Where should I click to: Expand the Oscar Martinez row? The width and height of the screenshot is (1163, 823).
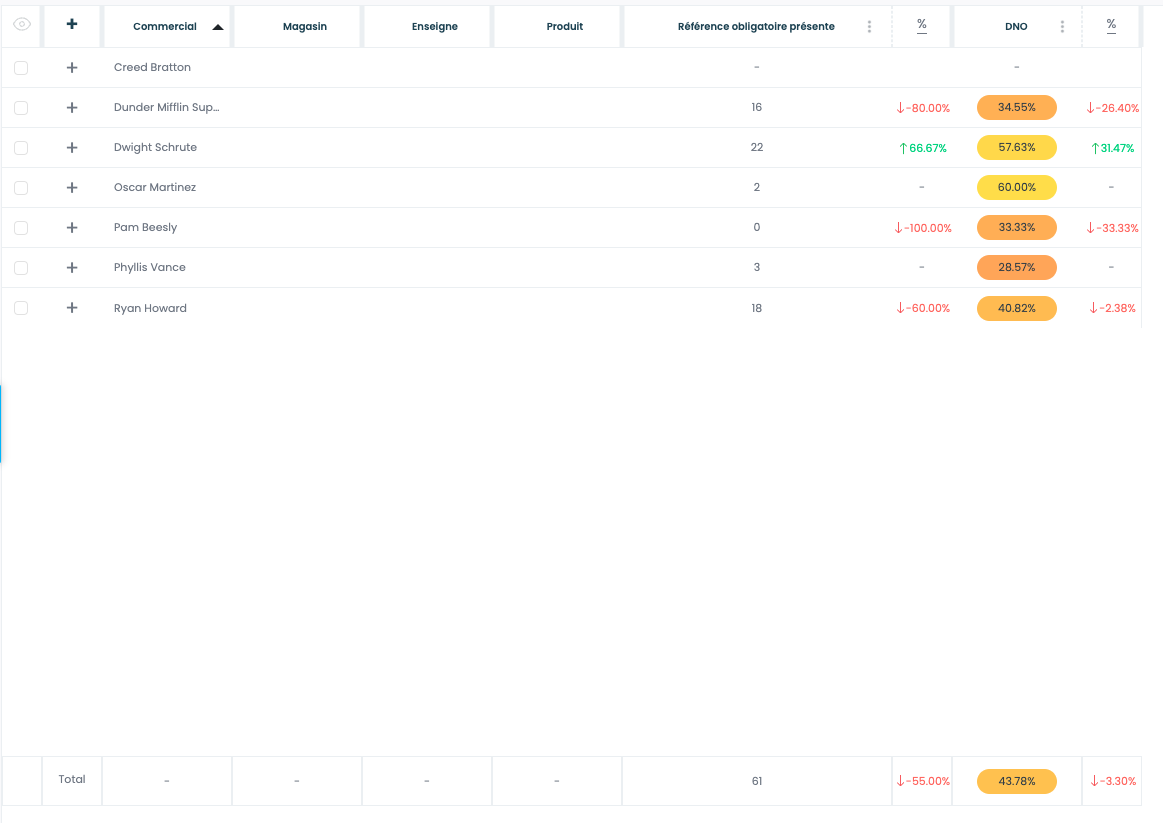click(72, 188)
